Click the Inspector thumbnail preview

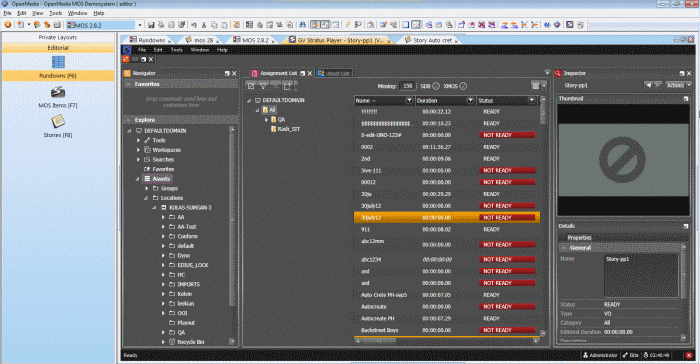(623, 159)
